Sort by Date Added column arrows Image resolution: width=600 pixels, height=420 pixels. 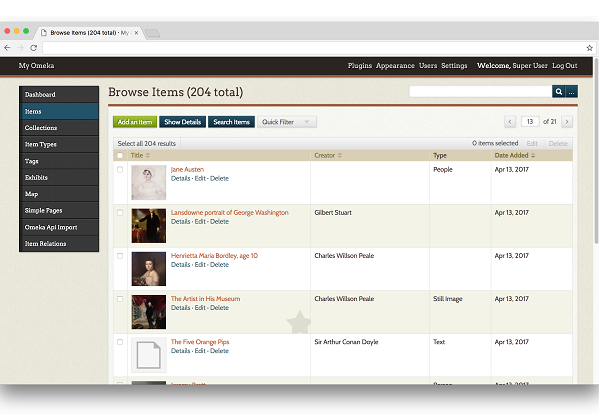click(533, 155)
